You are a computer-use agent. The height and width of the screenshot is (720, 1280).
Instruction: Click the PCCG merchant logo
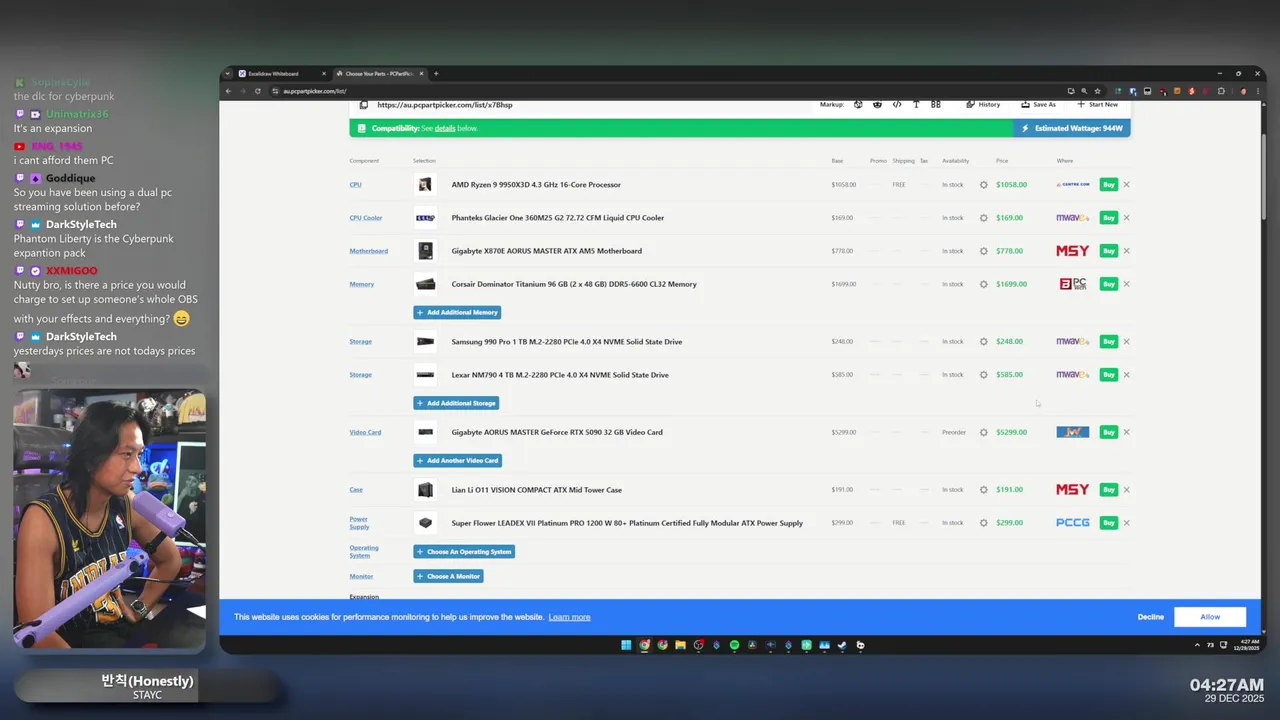[1072, 523]
